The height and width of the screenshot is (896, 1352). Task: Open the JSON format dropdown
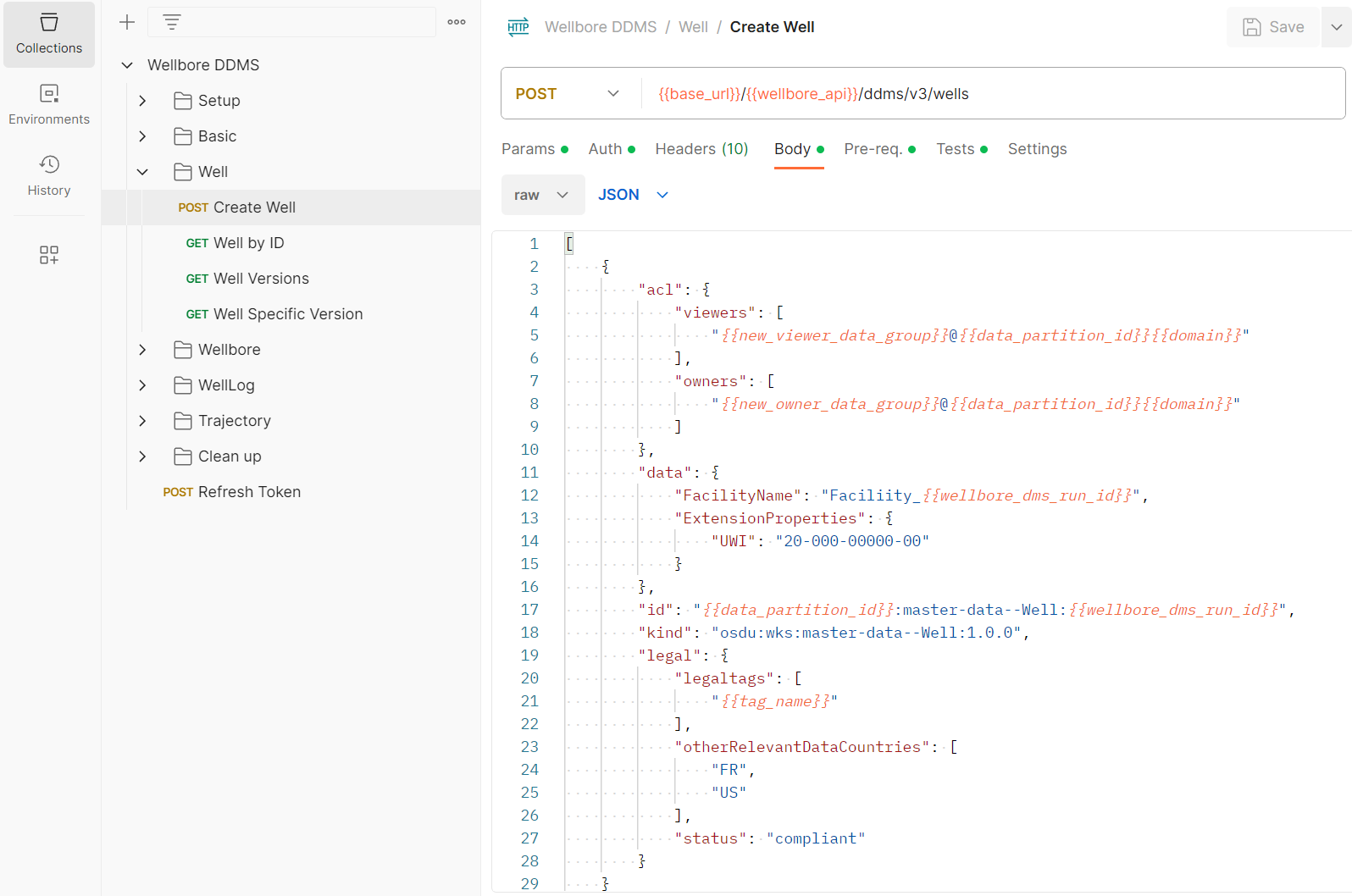coord(633,195)
